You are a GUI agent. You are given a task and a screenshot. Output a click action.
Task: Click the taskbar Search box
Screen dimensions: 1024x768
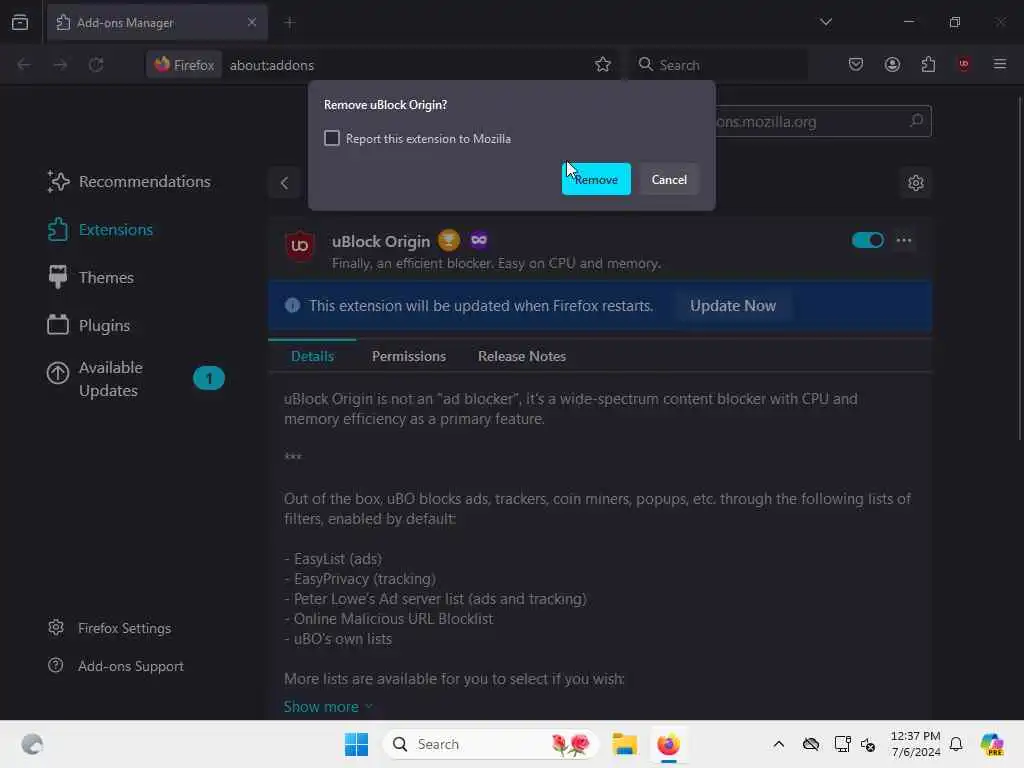[490, 744]
